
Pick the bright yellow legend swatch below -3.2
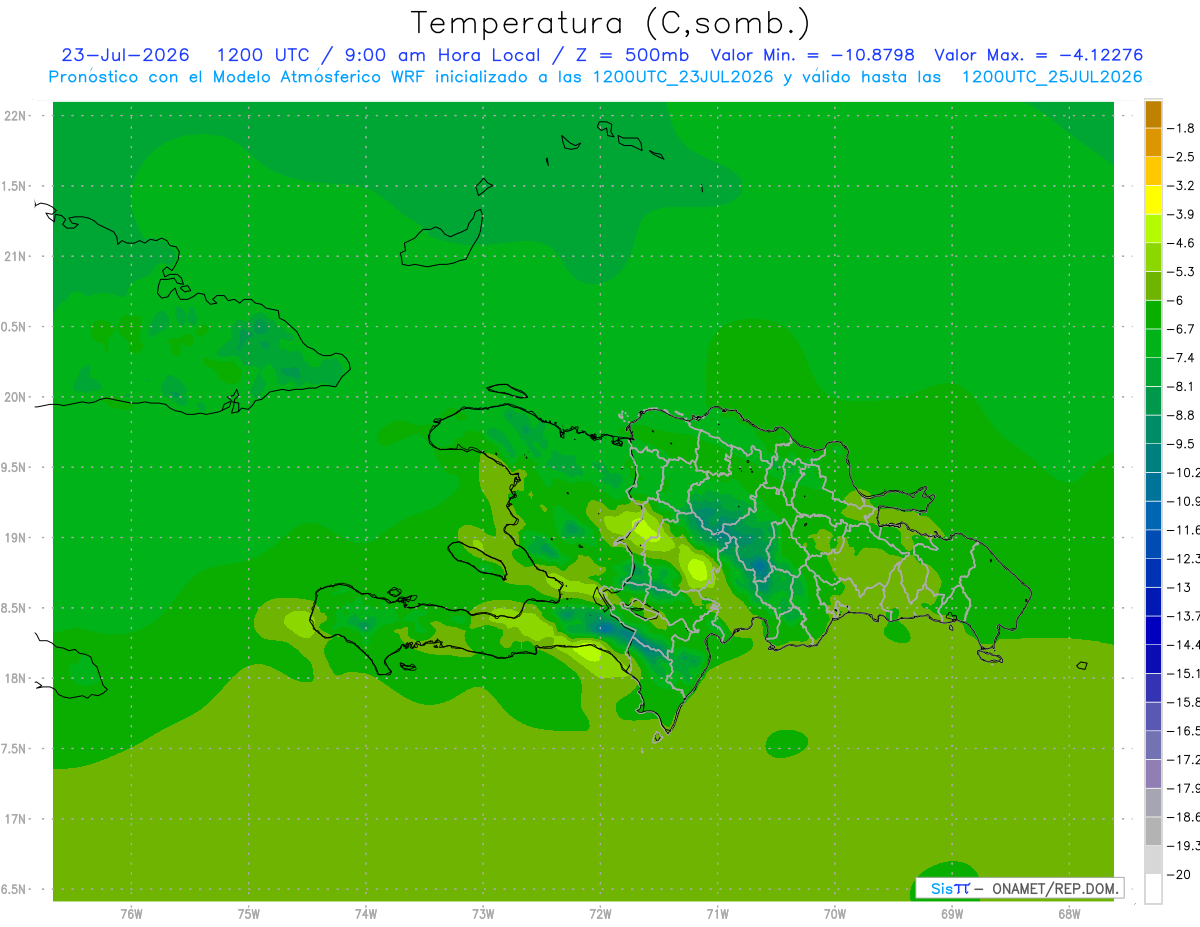coord(1153,200)
